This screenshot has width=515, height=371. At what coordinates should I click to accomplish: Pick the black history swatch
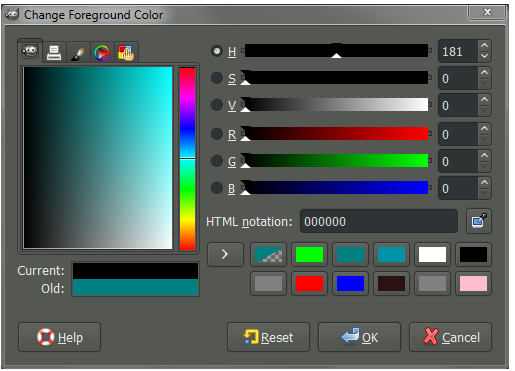[473, 255]
